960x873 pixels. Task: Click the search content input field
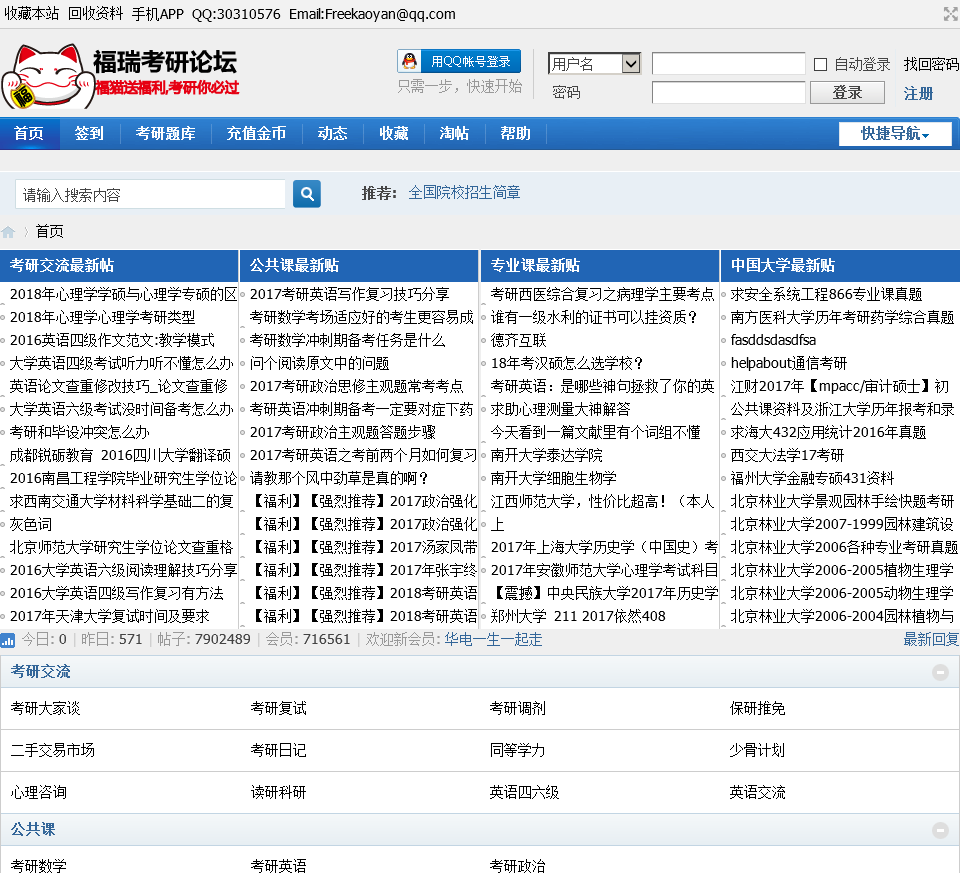click(151, 195)
